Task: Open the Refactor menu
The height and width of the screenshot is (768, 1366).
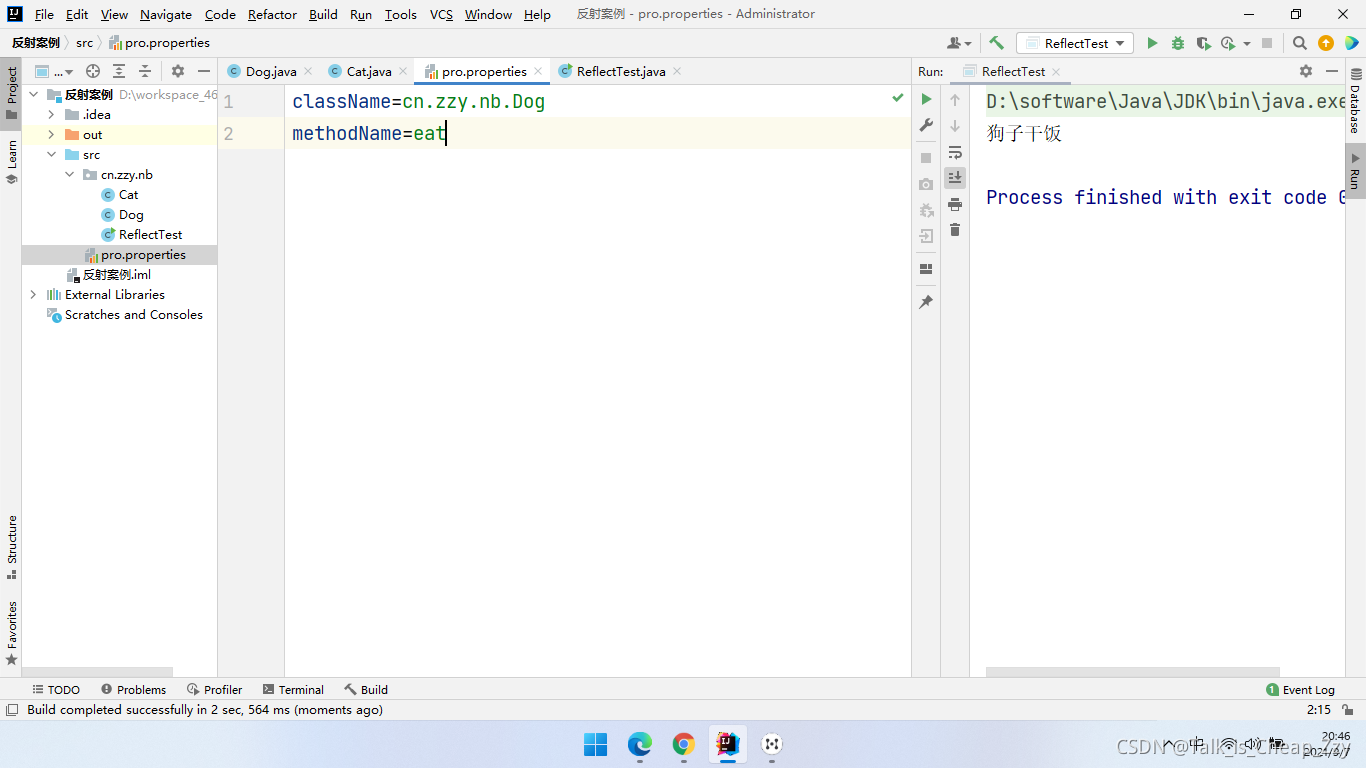Action: [x=272, y=14]
